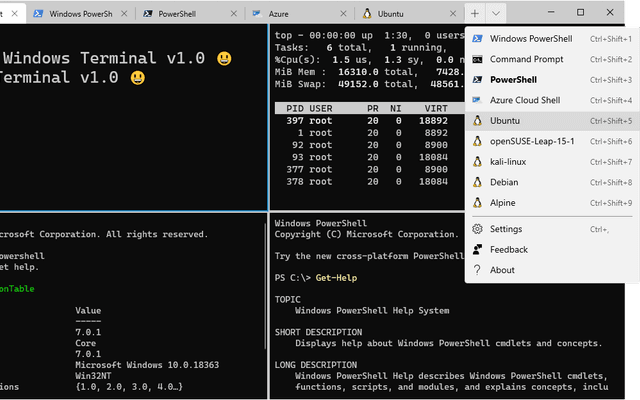640x400 pixels.
Task: Click the penguin icon beside Debian
Action: pos(477,182)
